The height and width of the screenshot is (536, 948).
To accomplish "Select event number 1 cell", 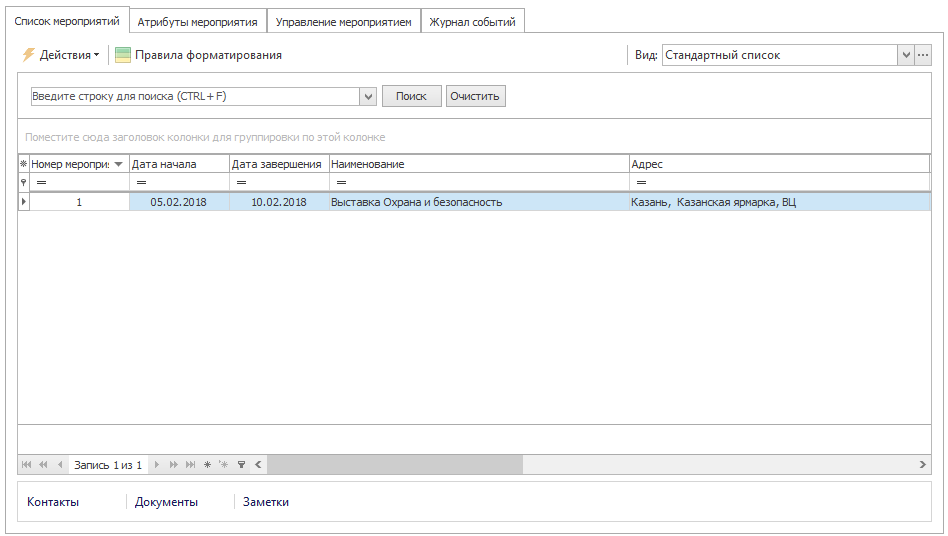I will [79, 202].
